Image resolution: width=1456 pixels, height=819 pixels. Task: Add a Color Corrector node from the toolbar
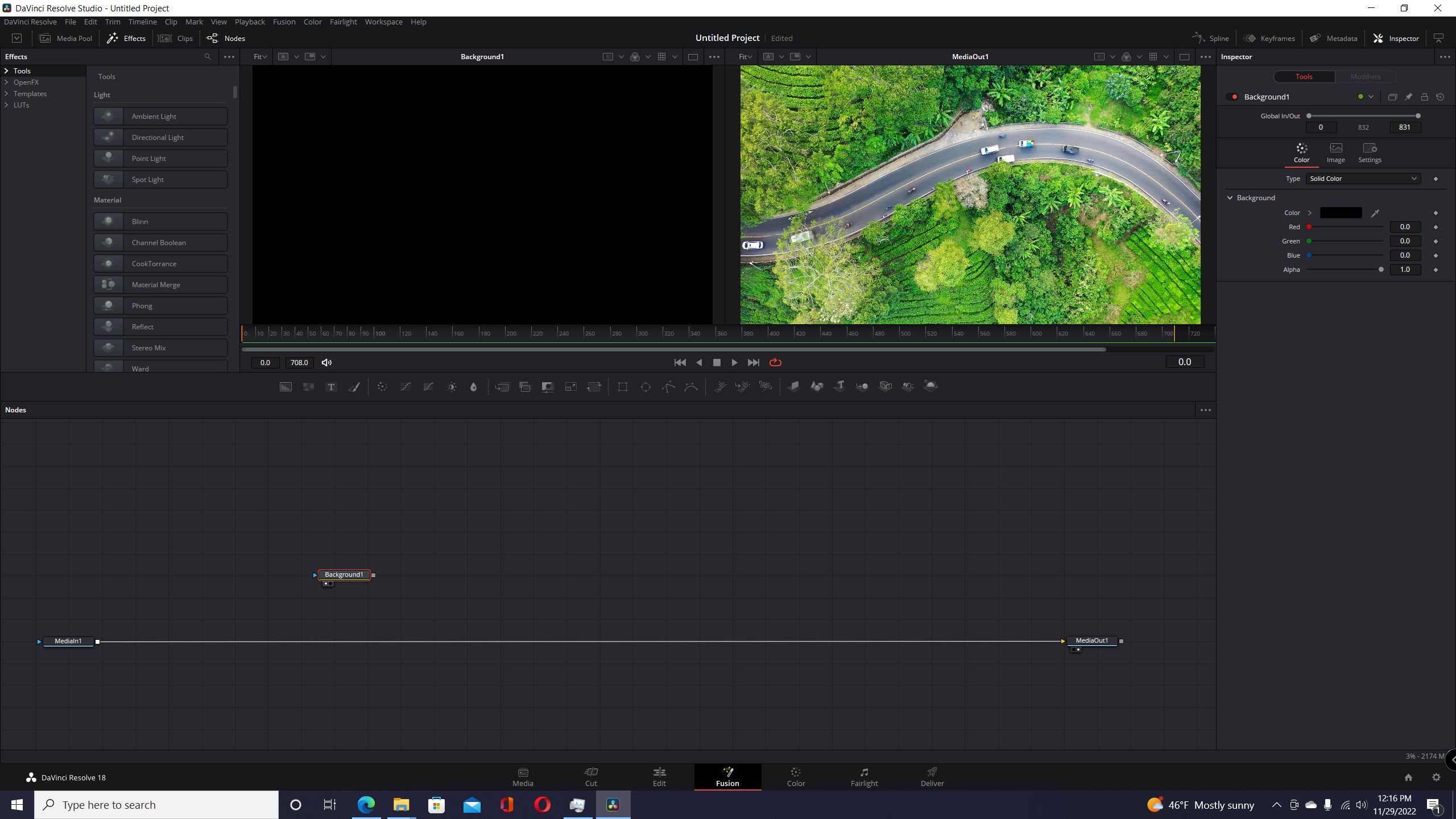click(x=382, y=387)
